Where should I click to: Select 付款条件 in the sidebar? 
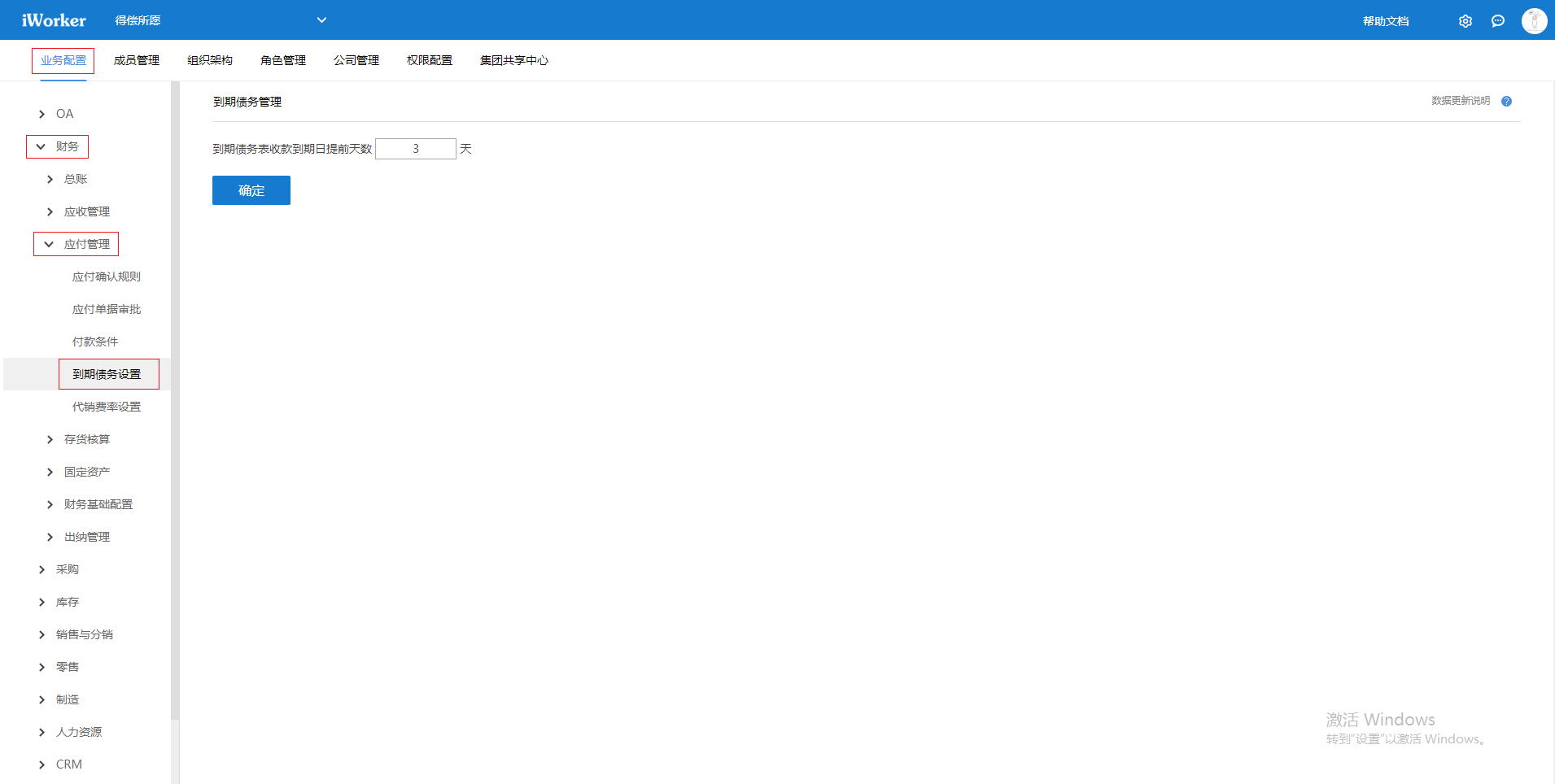click(x=95, y=342)
